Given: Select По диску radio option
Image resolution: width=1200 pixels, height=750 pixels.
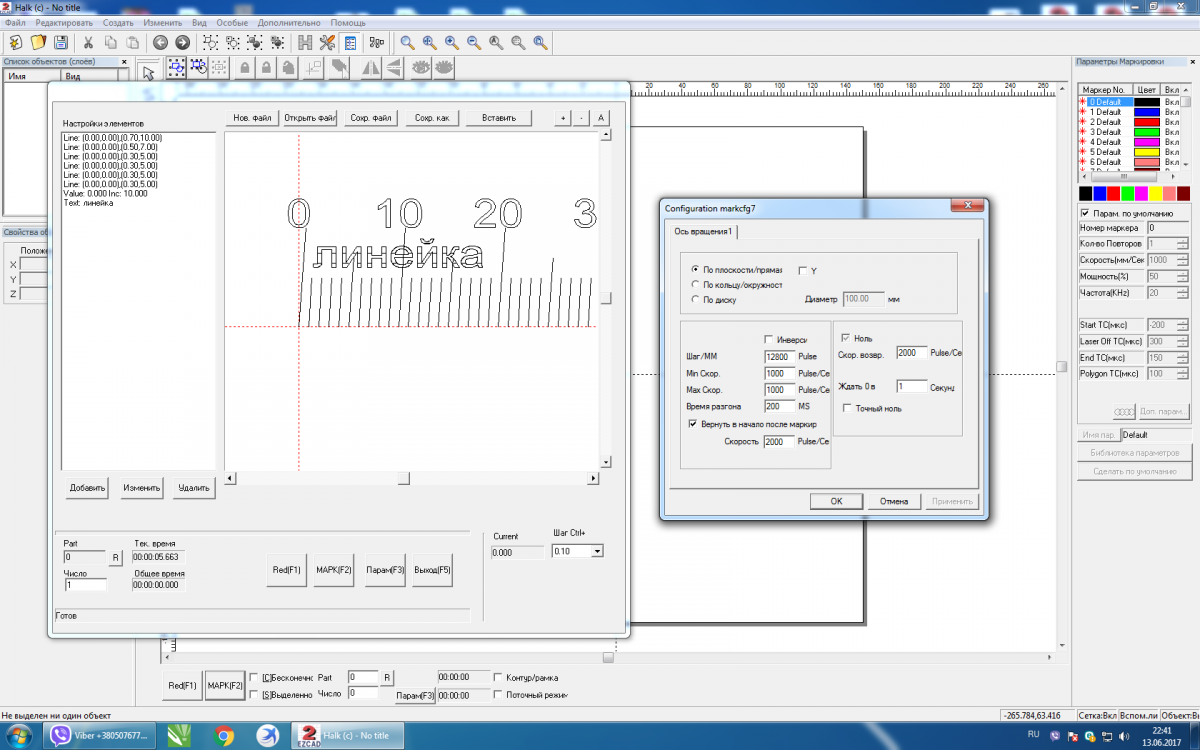Looking at the screenshot, I should [696, 299].
